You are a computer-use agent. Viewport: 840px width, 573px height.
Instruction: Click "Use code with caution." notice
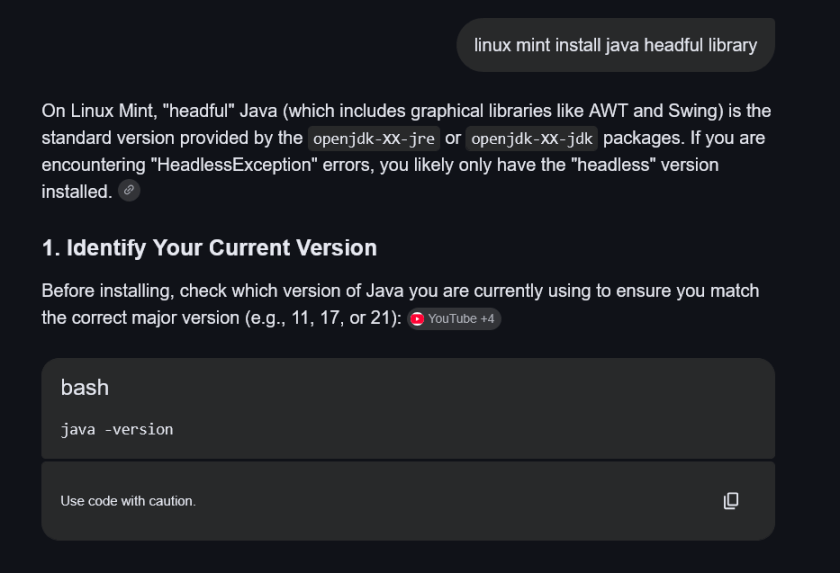128,501
